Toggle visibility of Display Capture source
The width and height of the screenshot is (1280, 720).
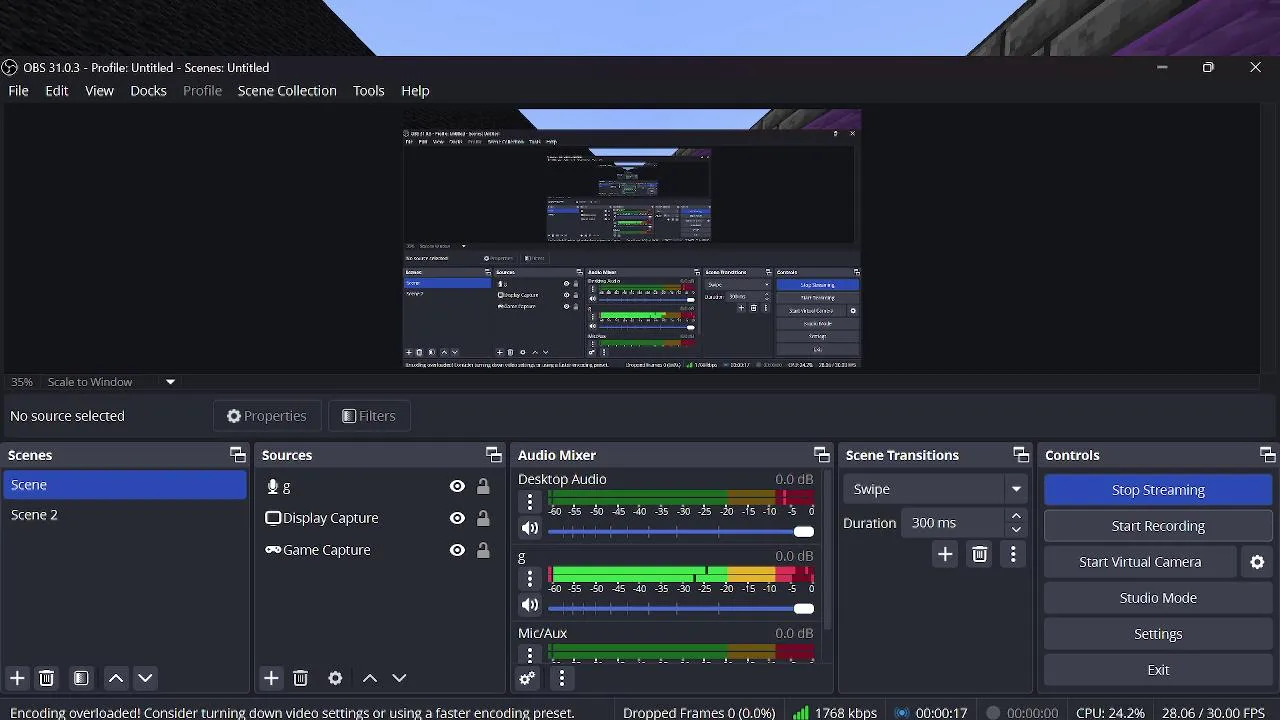point(457,518)
